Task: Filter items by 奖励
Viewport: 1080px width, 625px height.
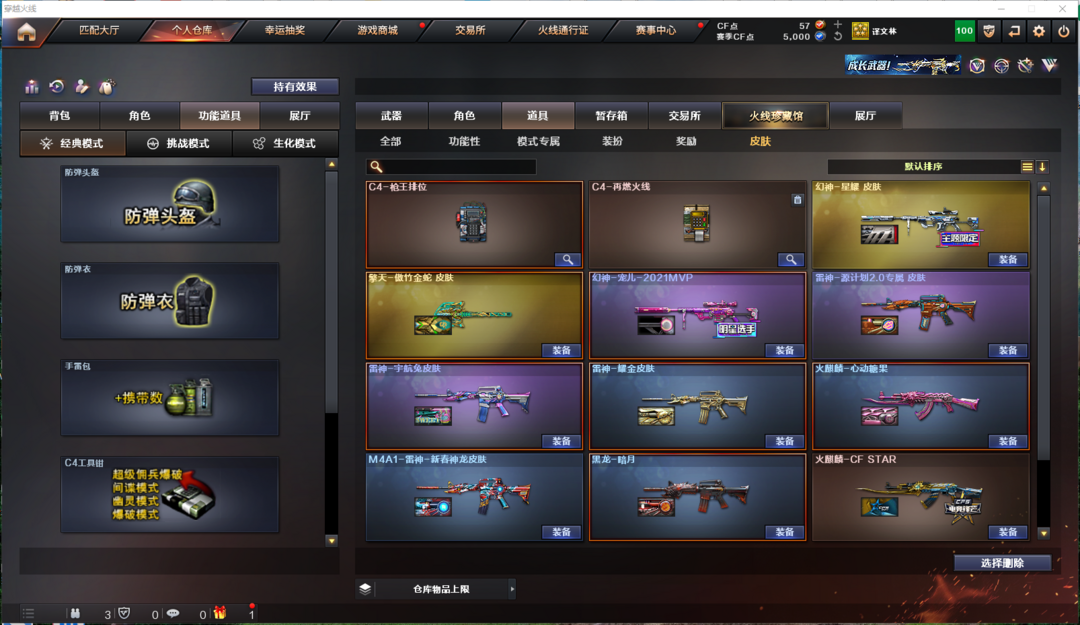Action: point(686,141)
